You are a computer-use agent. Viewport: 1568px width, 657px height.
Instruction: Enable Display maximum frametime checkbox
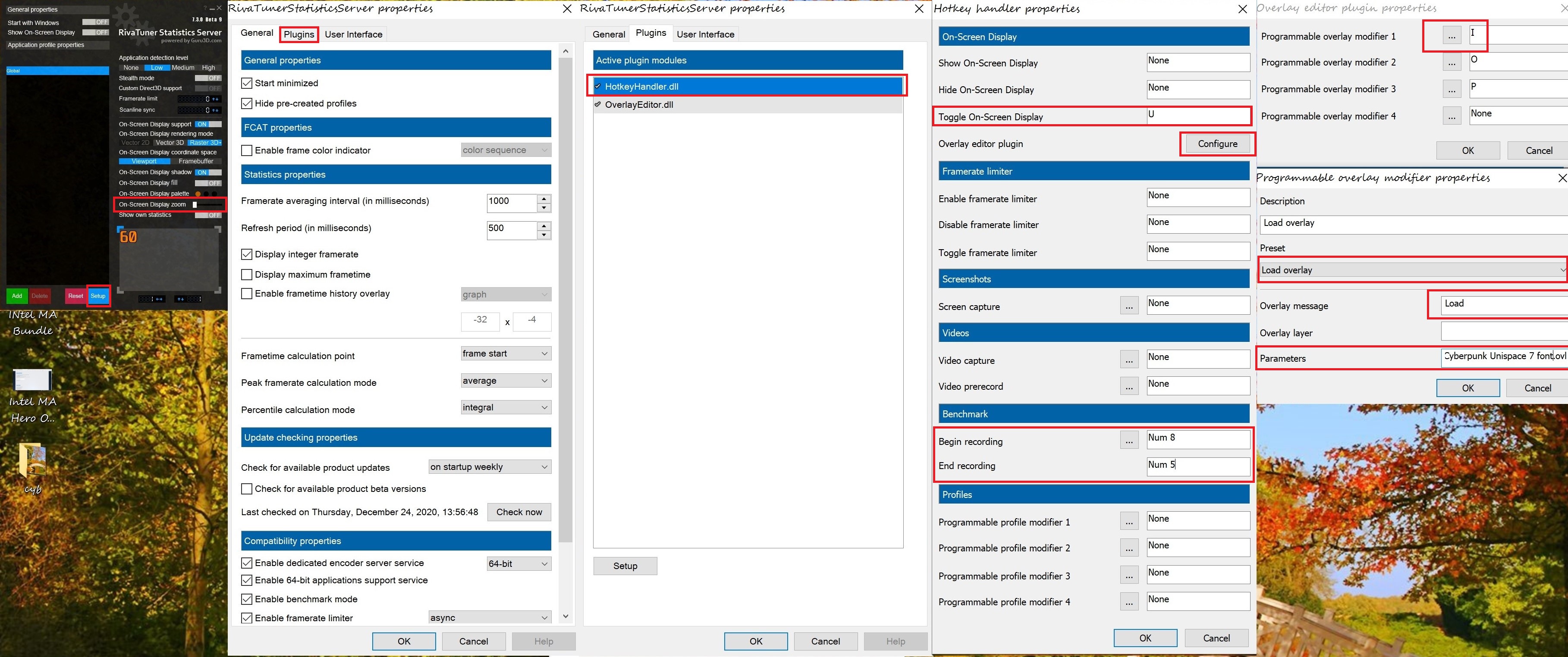(246, 274)
